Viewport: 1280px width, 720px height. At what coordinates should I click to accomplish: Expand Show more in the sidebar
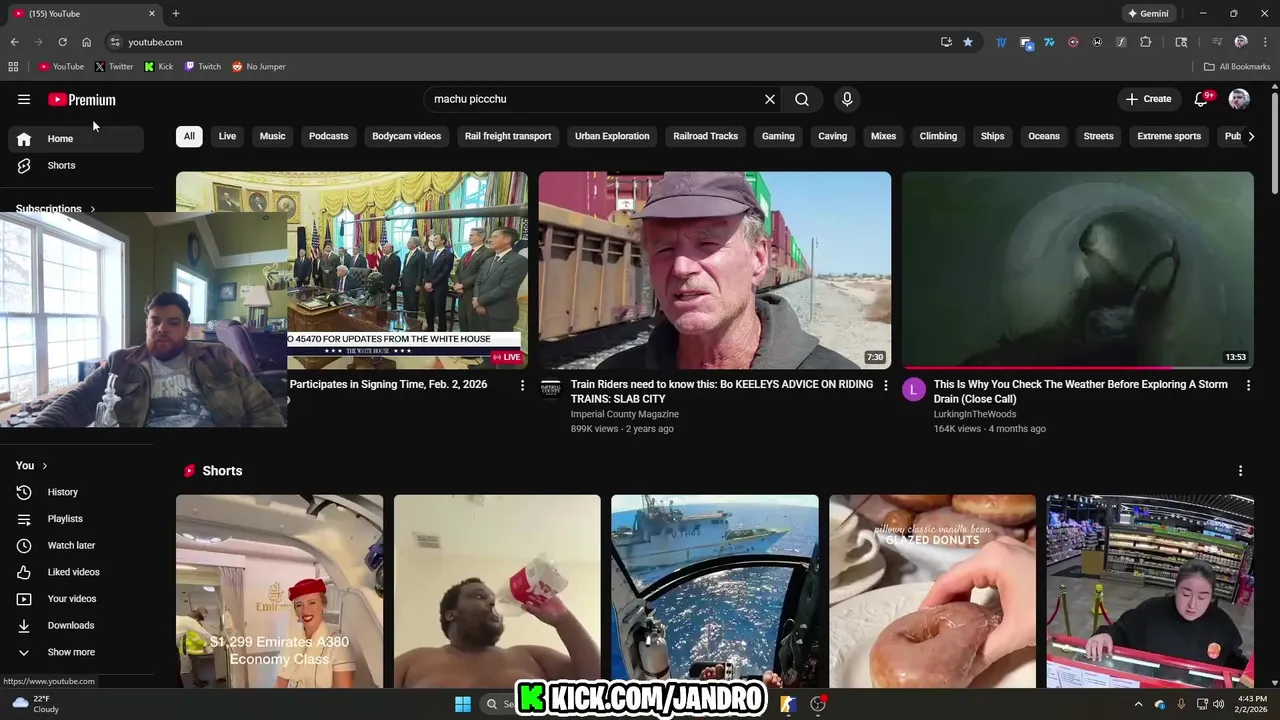[x=76, y=652]
